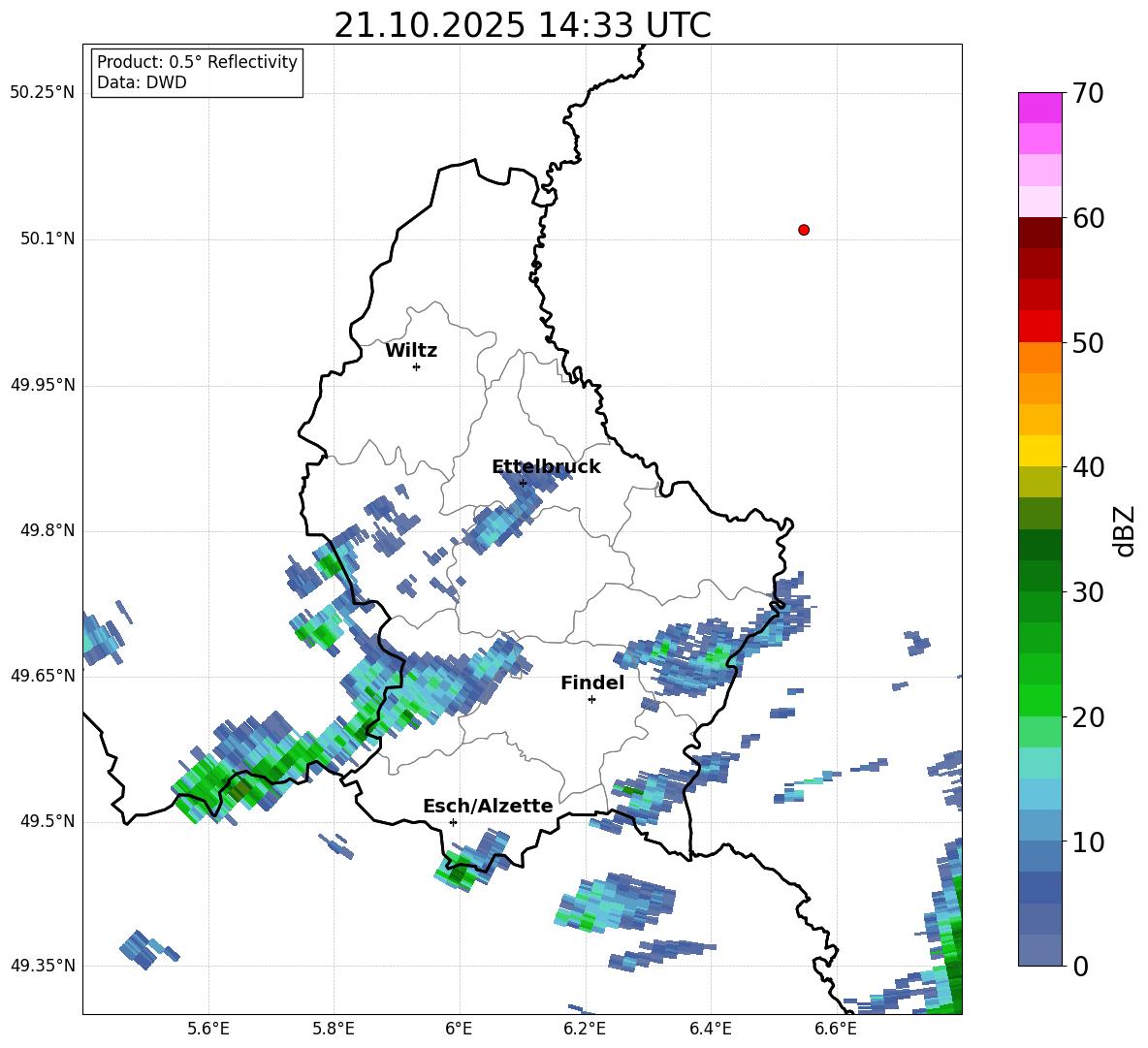Click the 40 value on the colorbar
The height and width of the screenshot is (1048, 1148).
(1088, 467)
